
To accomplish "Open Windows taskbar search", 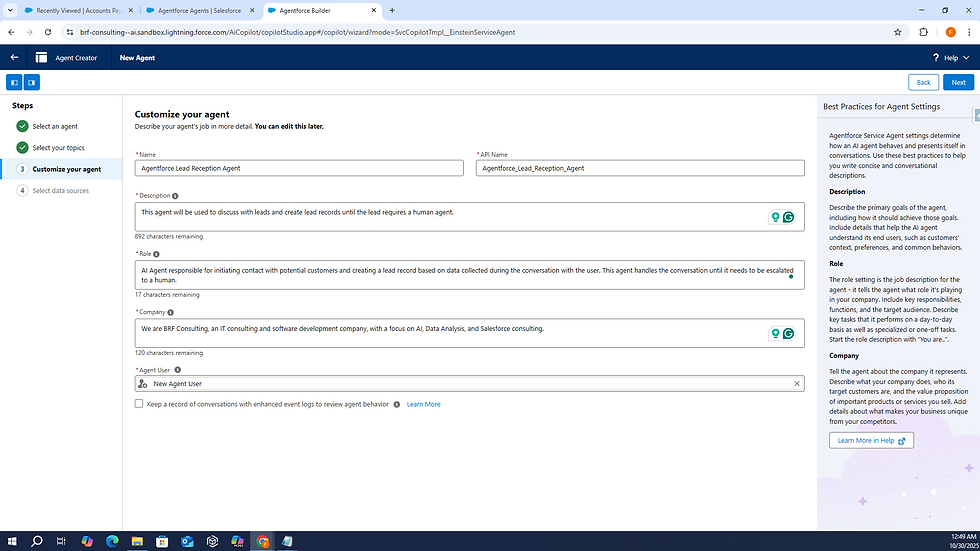I will click(x=37, y=541).
